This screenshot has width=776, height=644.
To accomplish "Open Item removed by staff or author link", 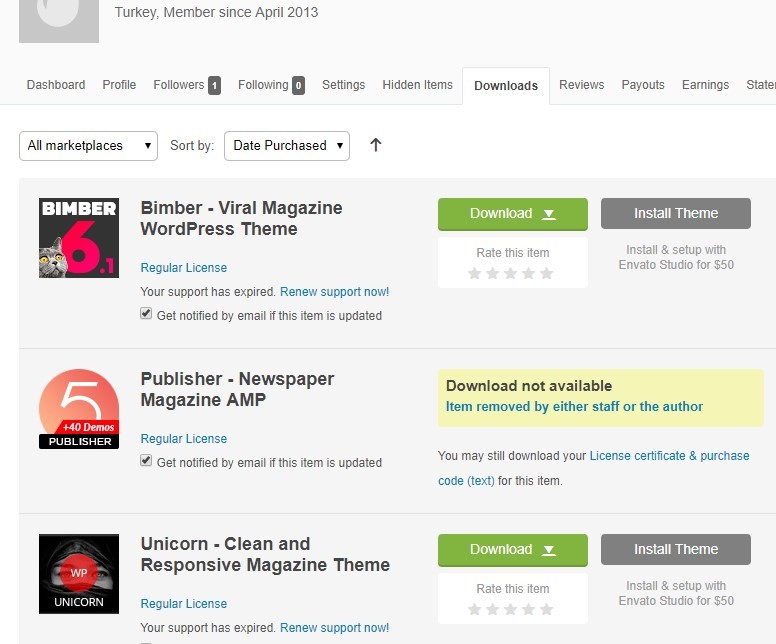I will [x=574, y=407].
